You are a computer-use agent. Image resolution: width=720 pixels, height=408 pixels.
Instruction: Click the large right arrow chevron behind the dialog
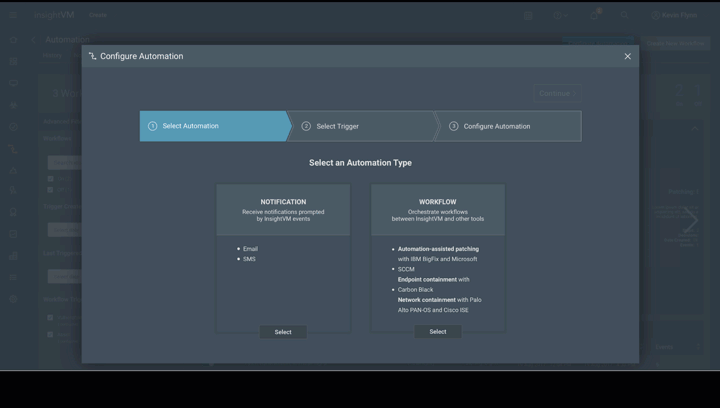(x=690, y=220)
